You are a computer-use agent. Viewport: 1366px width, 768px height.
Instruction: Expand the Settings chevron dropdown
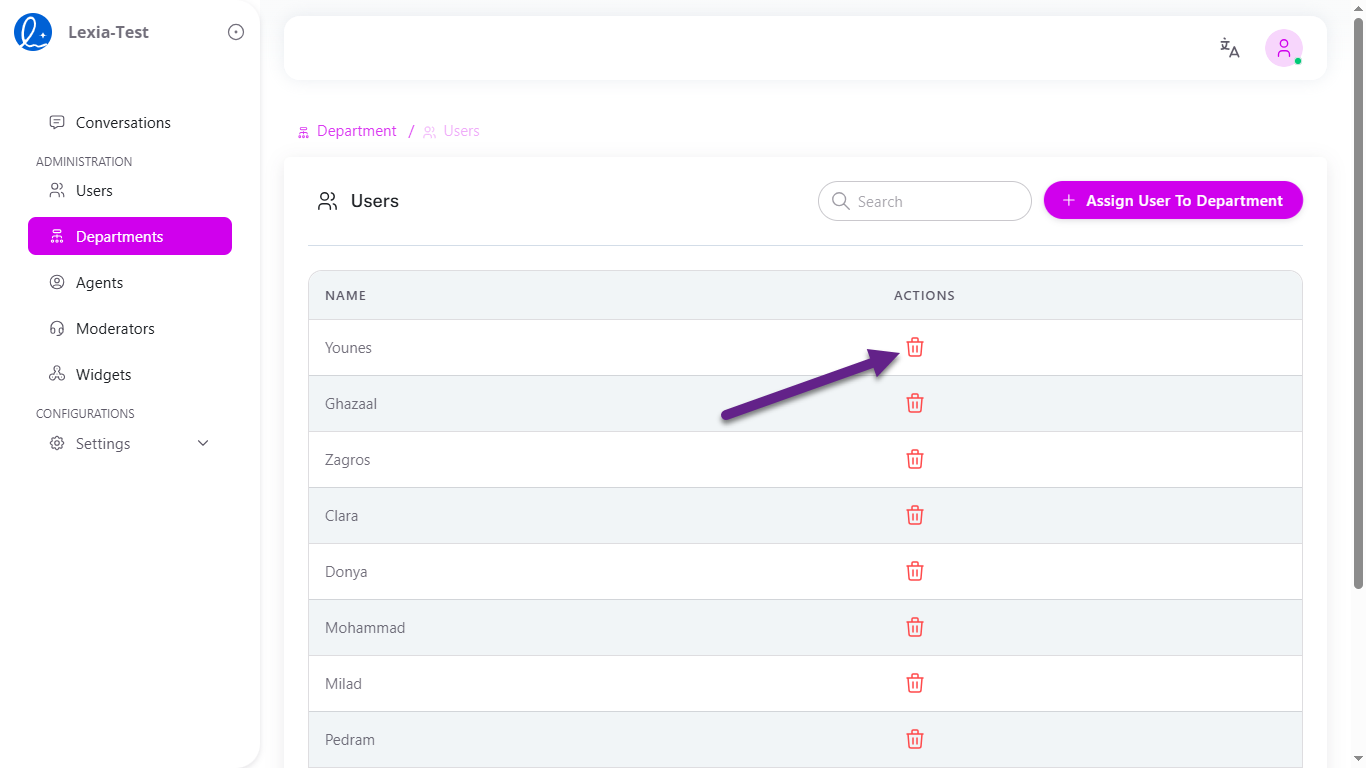pyautogui.click(x=203, y=443)
